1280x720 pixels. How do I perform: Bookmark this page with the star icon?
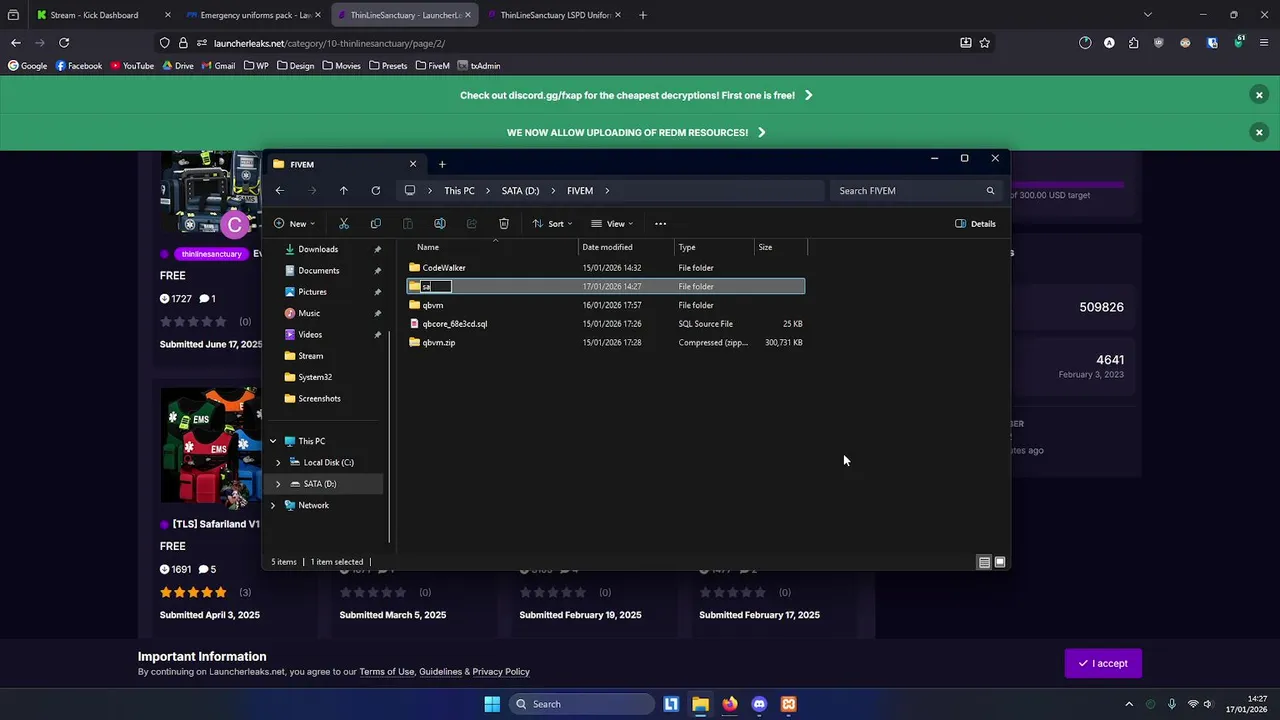[x=985, y=43]
